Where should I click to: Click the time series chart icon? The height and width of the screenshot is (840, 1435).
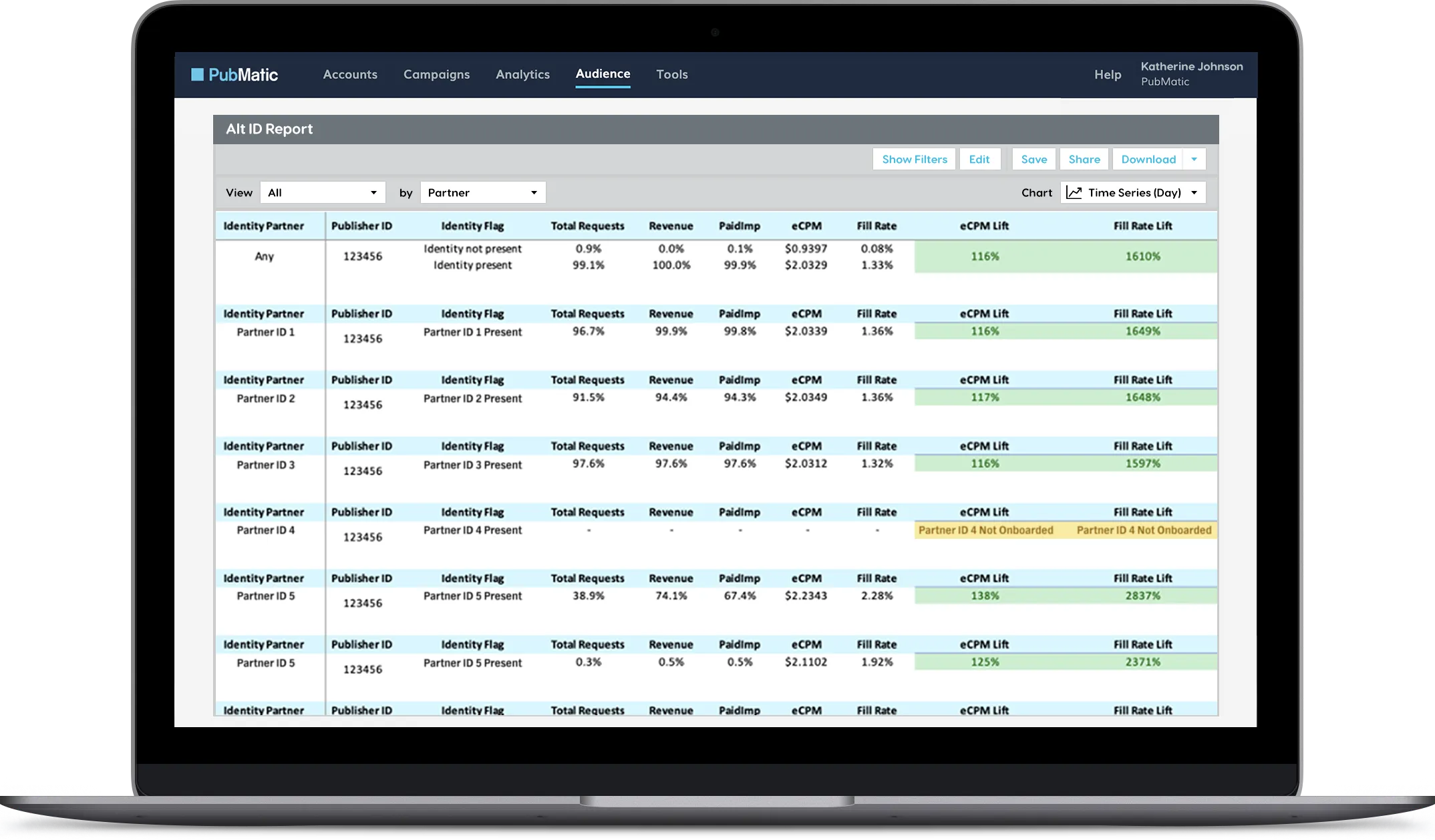(x=1074, y=192)
